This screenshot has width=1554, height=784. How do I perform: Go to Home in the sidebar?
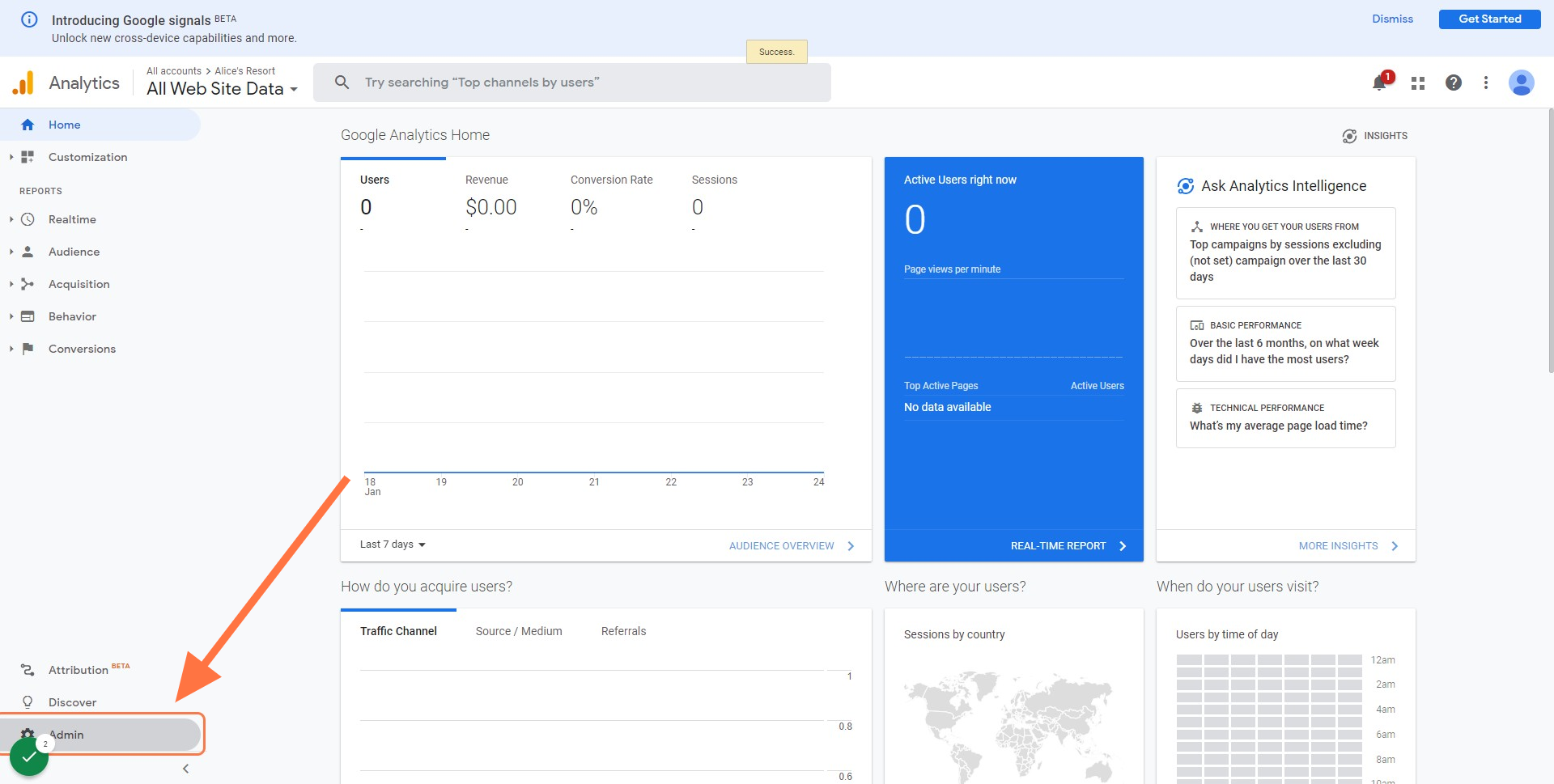pos(100,125)
